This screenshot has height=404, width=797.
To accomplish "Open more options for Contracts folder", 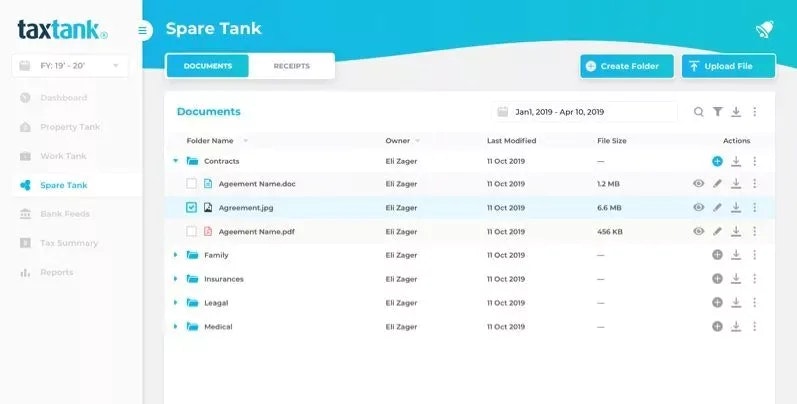I will point(754,161).
